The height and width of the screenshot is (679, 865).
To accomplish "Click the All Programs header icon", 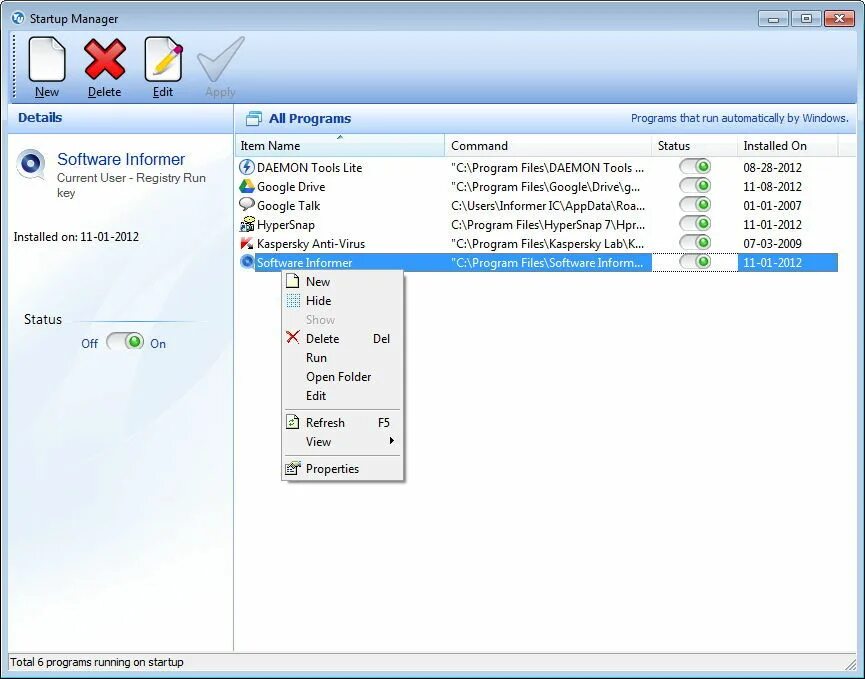I will click(254, 119).
